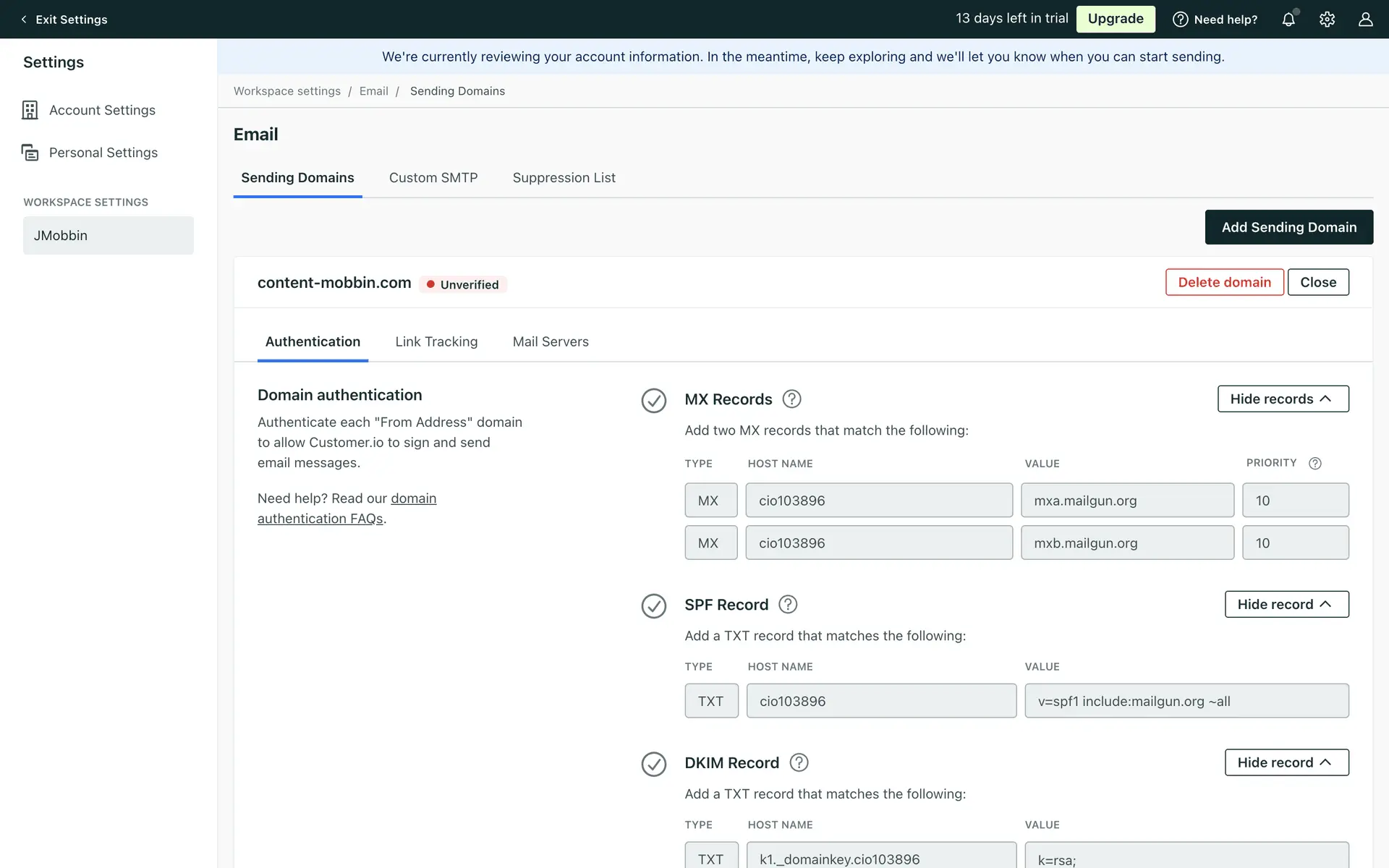The image size is (1389, 868).
Task: Click the mxa.mailgun.org value field
Action: (1127, 501)
